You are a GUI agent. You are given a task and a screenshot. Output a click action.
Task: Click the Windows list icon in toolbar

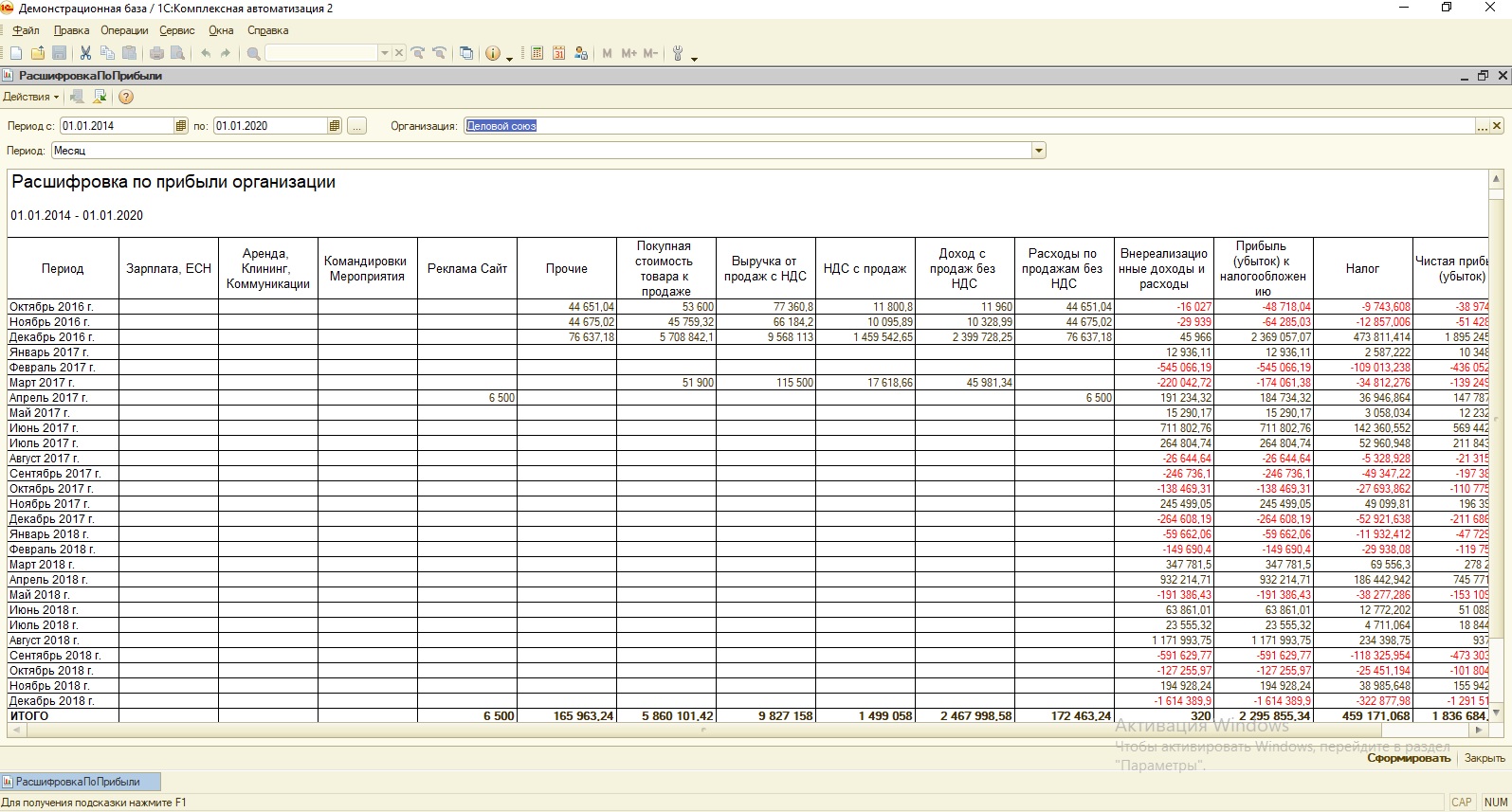click(x=466, y=53)
